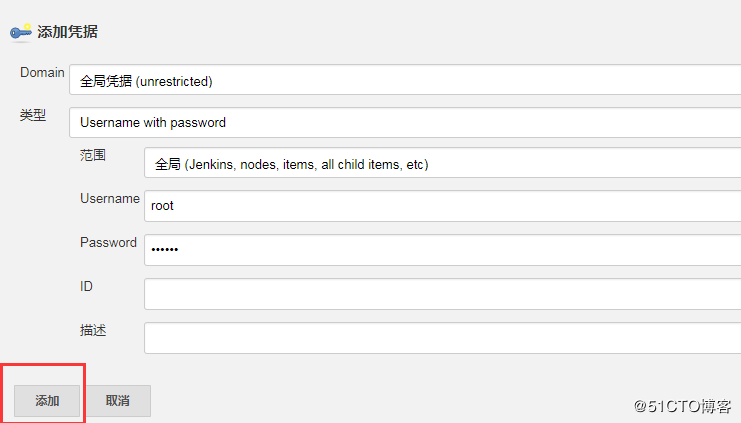Click the 范围 field label
This screenshot has height=423, width=741.
93,155
